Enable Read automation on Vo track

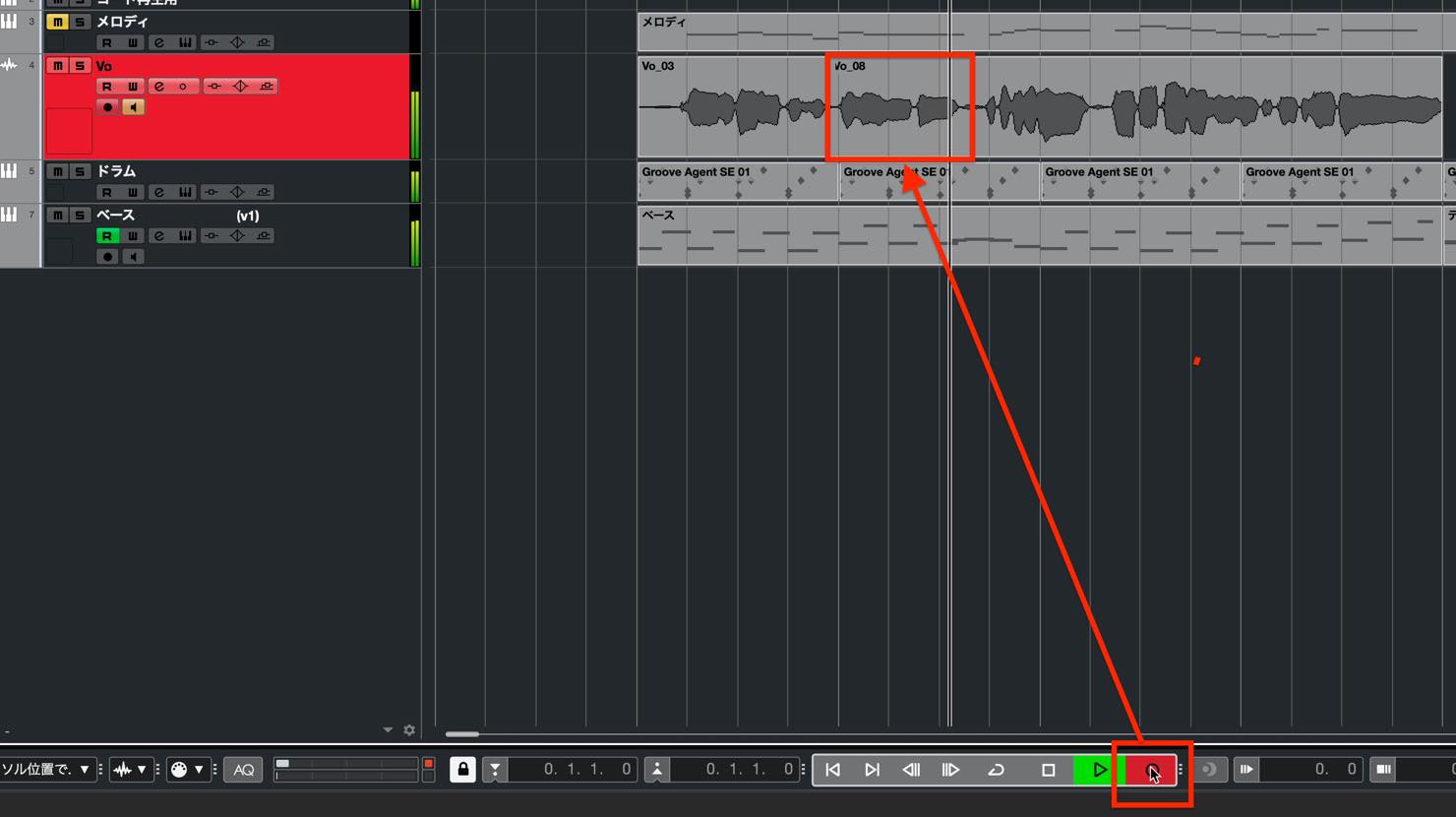107,86
